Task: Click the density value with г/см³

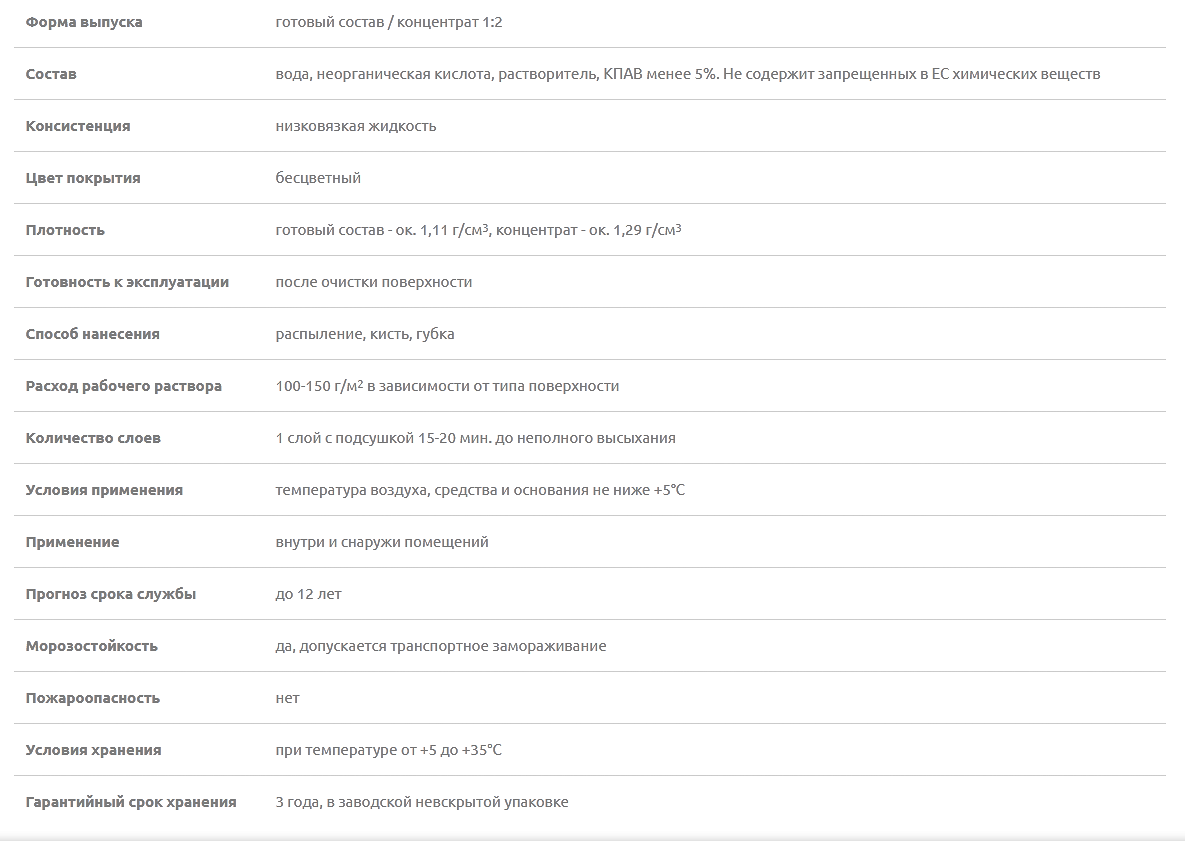Action: click(x=478, y=230)
